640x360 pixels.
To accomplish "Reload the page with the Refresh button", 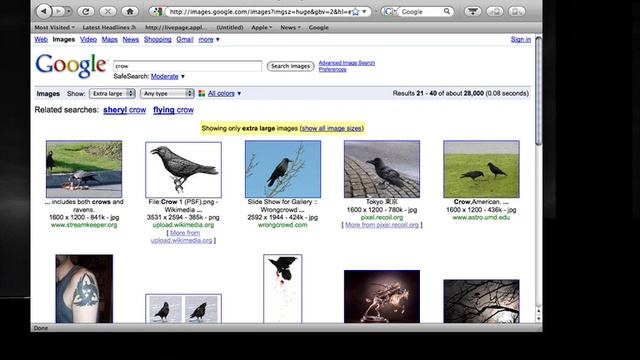I will click(x=86, y=11).
